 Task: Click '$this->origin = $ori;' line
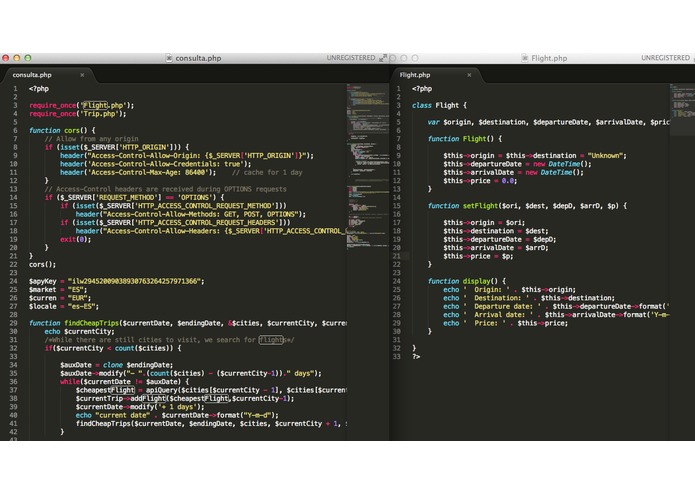click(484, 223)
